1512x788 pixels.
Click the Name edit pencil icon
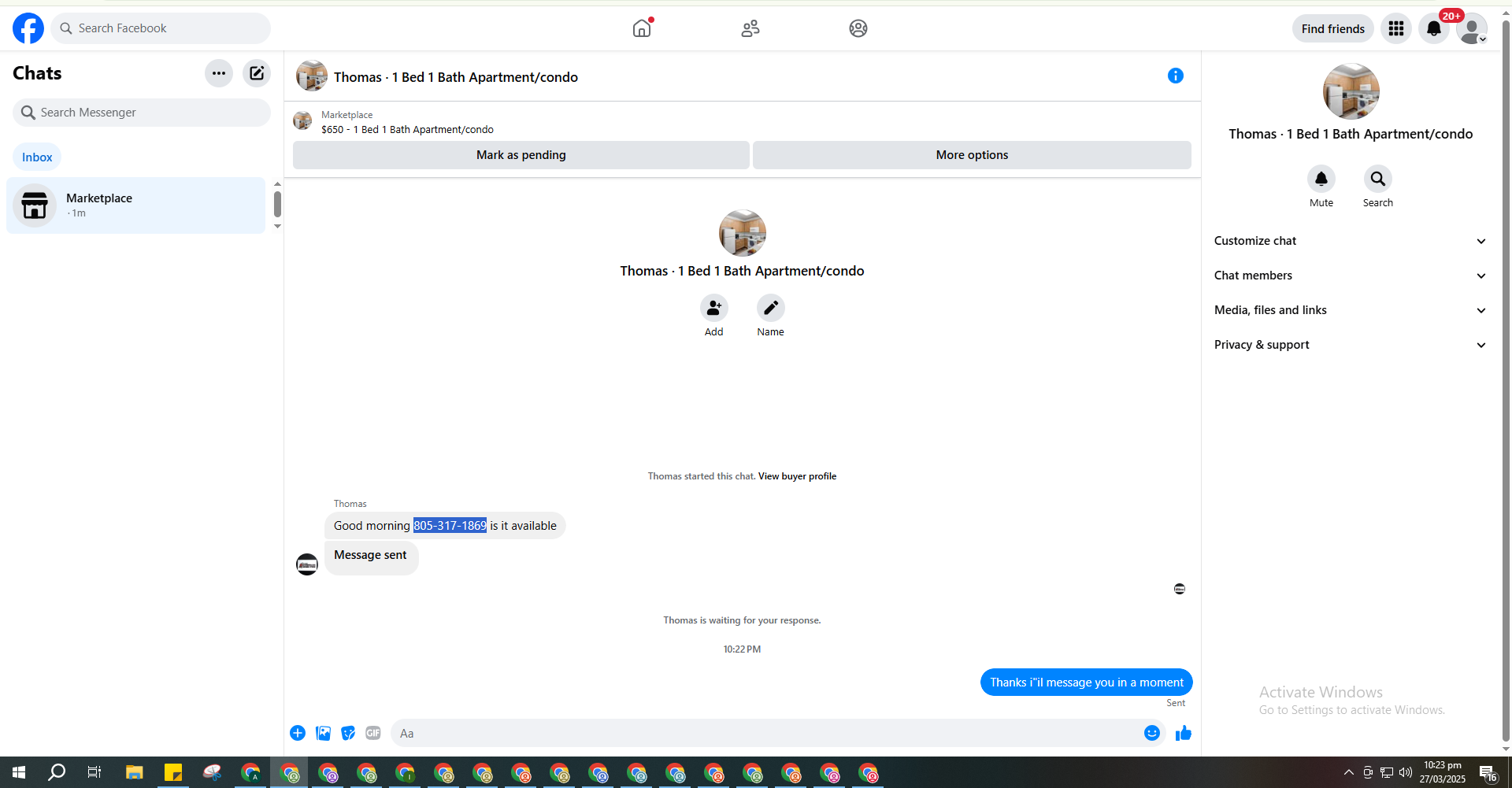771,308
